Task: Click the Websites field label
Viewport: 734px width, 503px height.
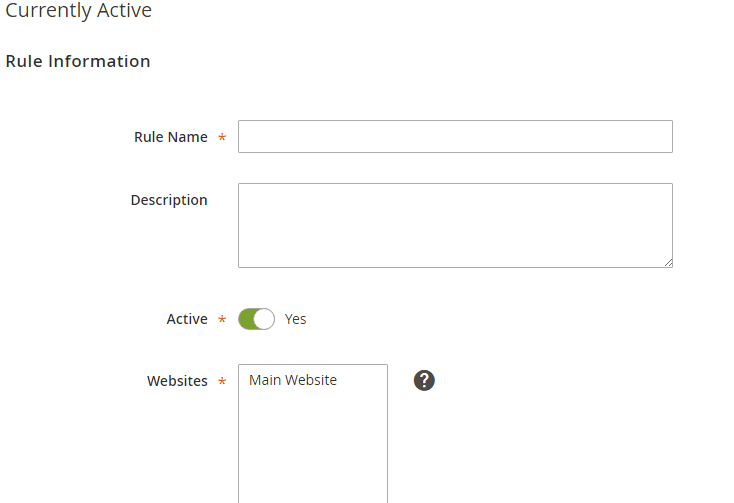Action: pos(177,381)
